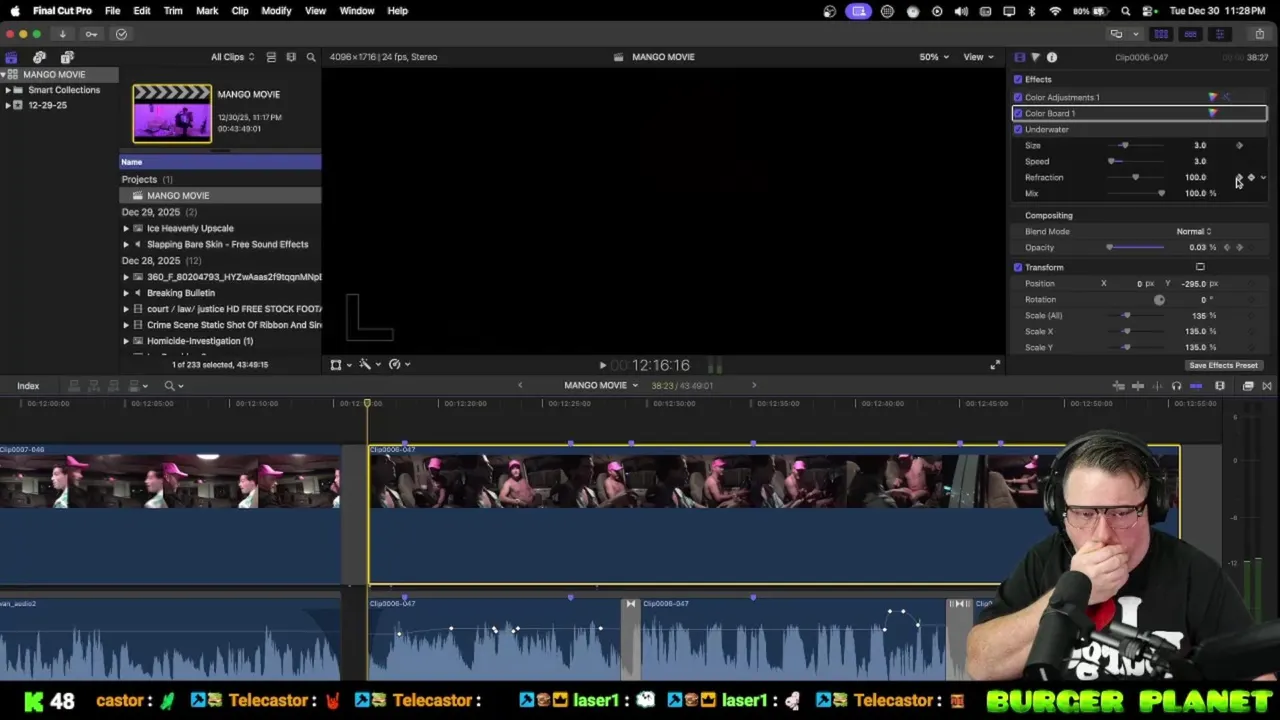1280x720 pixels.
Task: Switch to the Color inspector icon
Action: pos(1035,57)
